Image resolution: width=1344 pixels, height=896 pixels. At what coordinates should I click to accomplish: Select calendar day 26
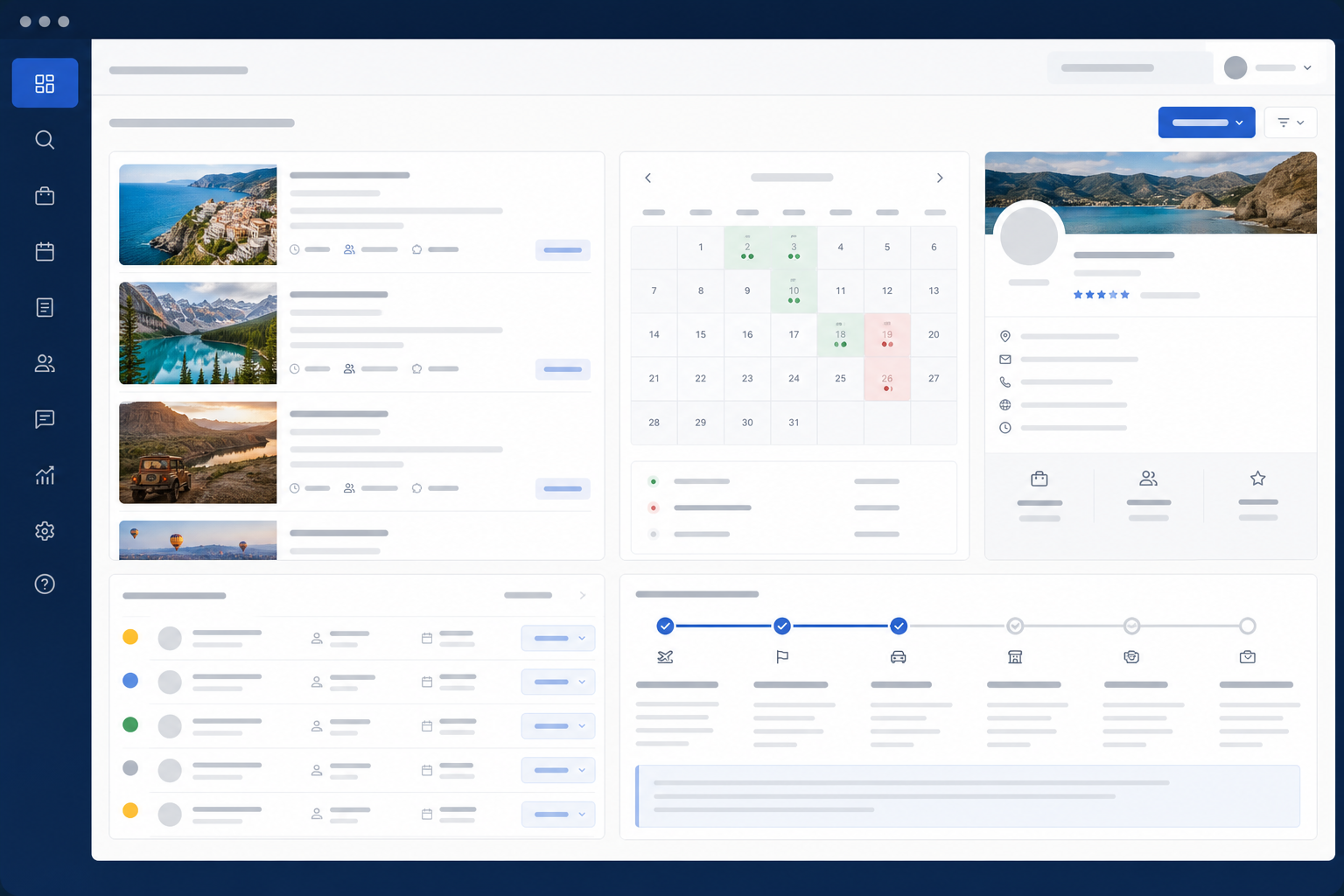coord(887,379)
